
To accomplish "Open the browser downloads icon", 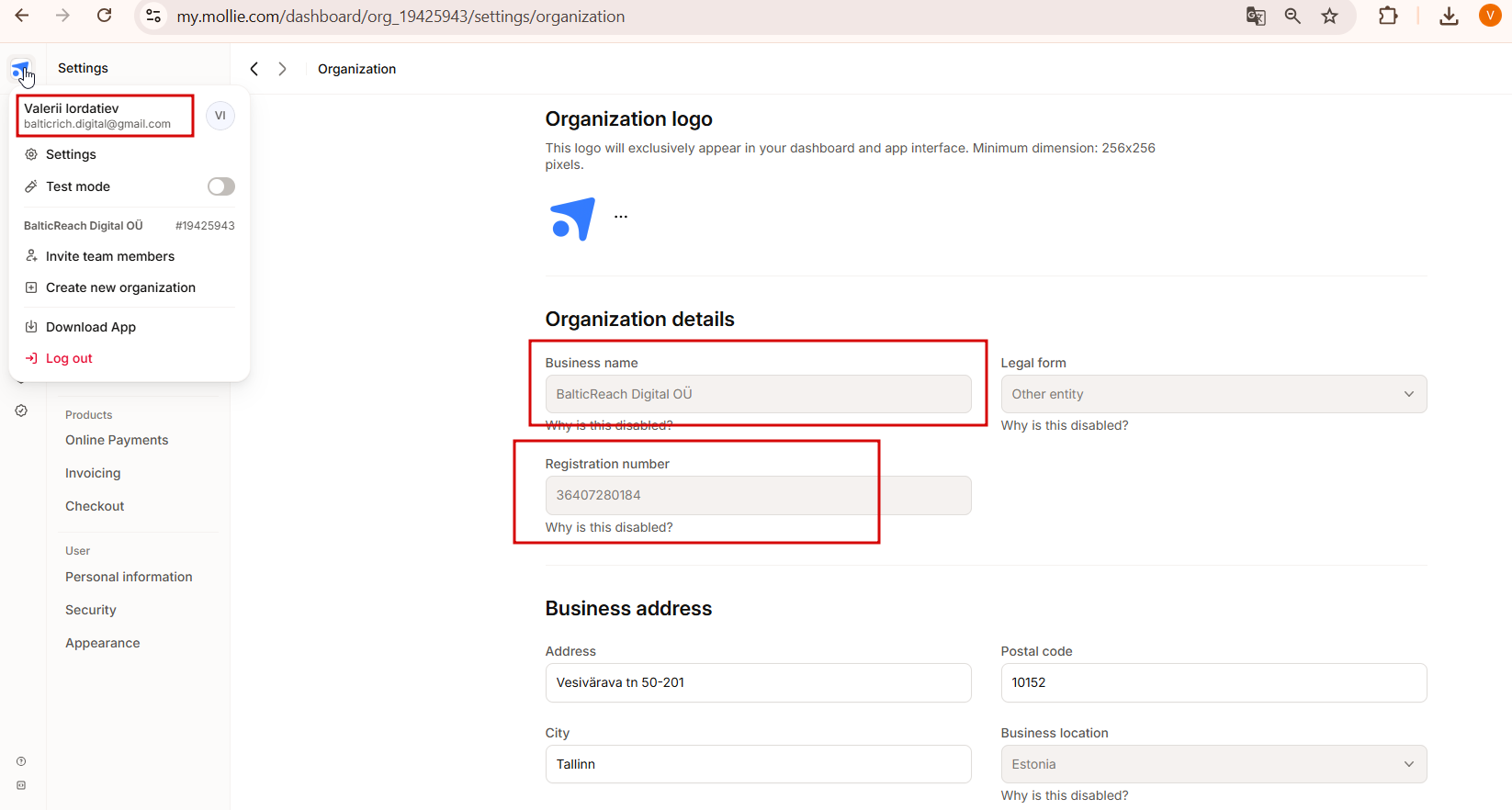I will (x=1449, y=17).
